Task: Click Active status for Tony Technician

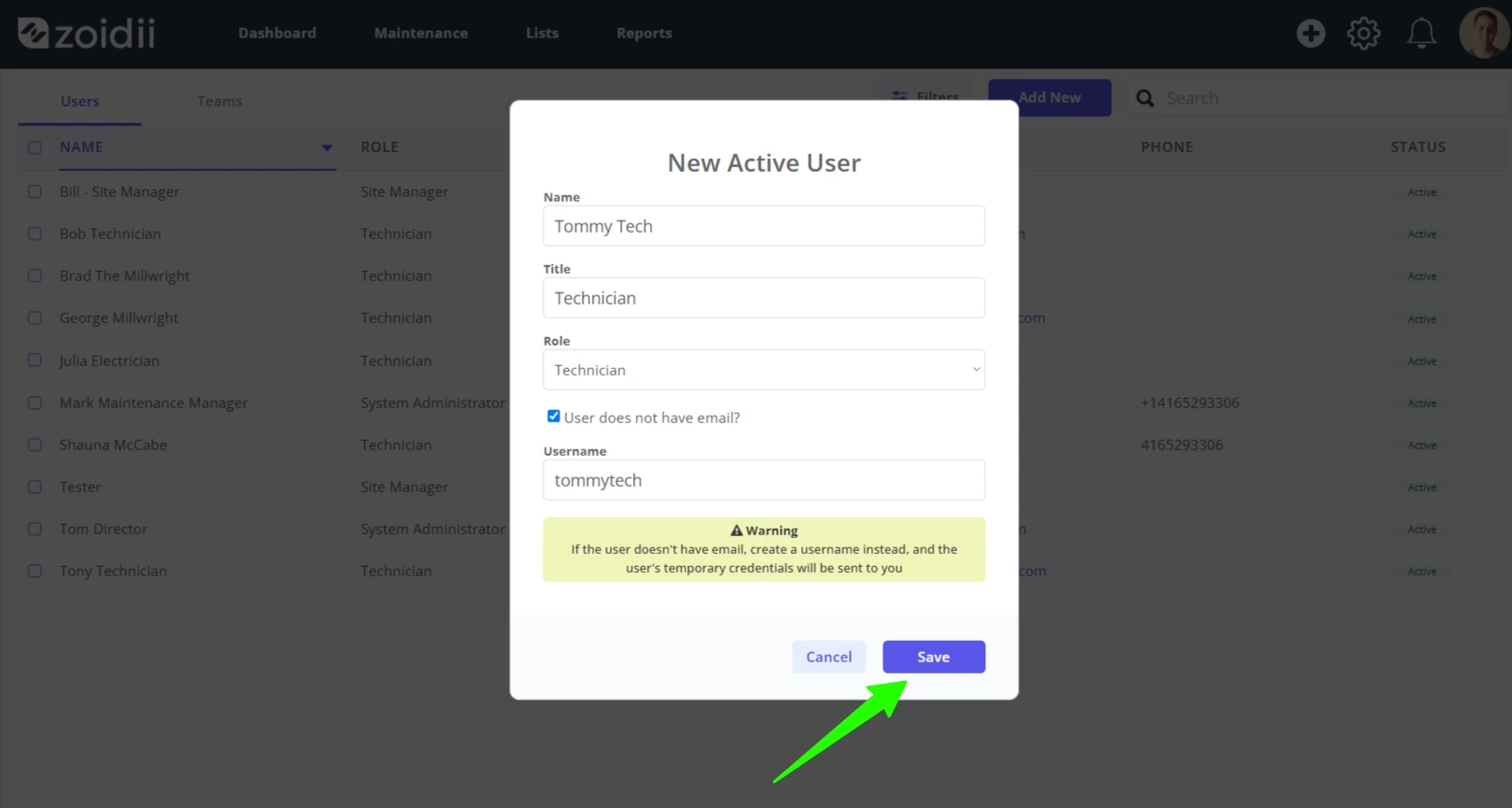Action: 1422,572
